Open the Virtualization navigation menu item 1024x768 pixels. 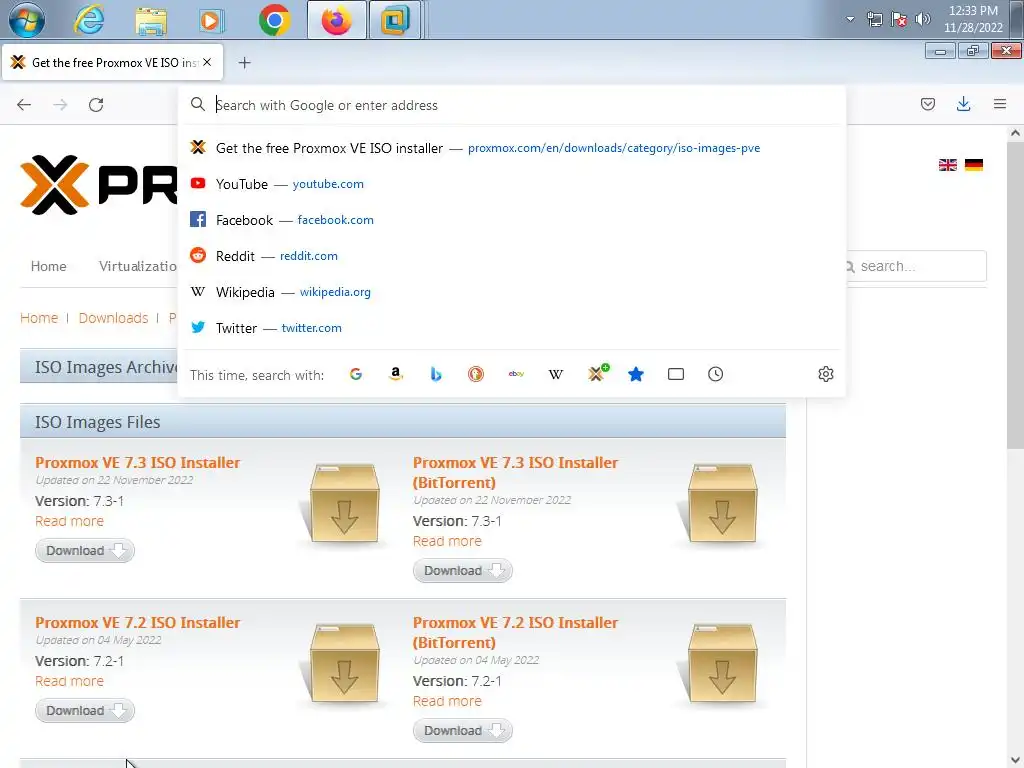point(138,266)
